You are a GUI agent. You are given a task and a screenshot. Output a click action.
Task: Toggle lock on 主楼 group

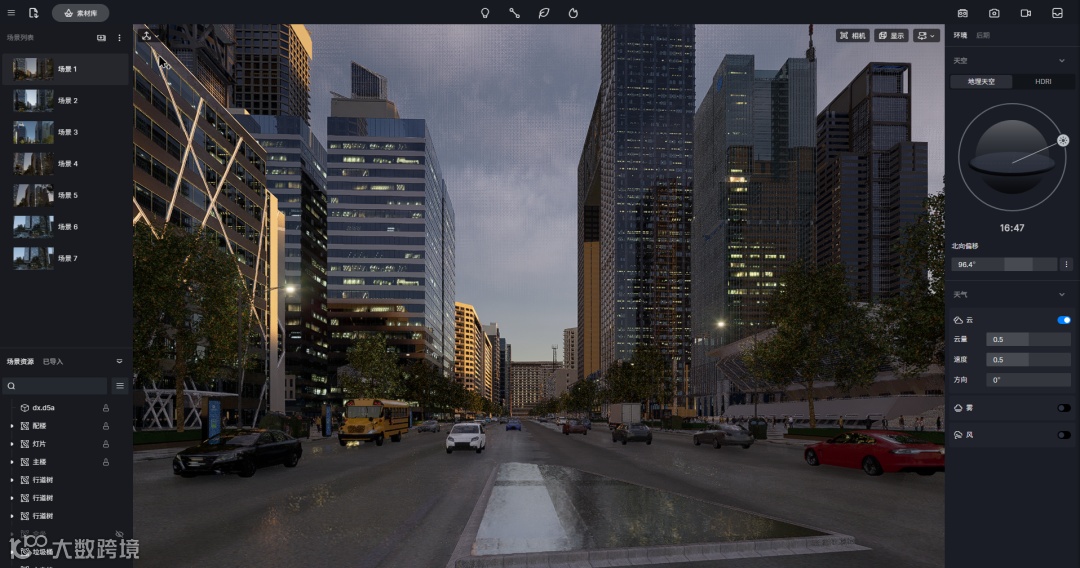(x=106, y=462)
